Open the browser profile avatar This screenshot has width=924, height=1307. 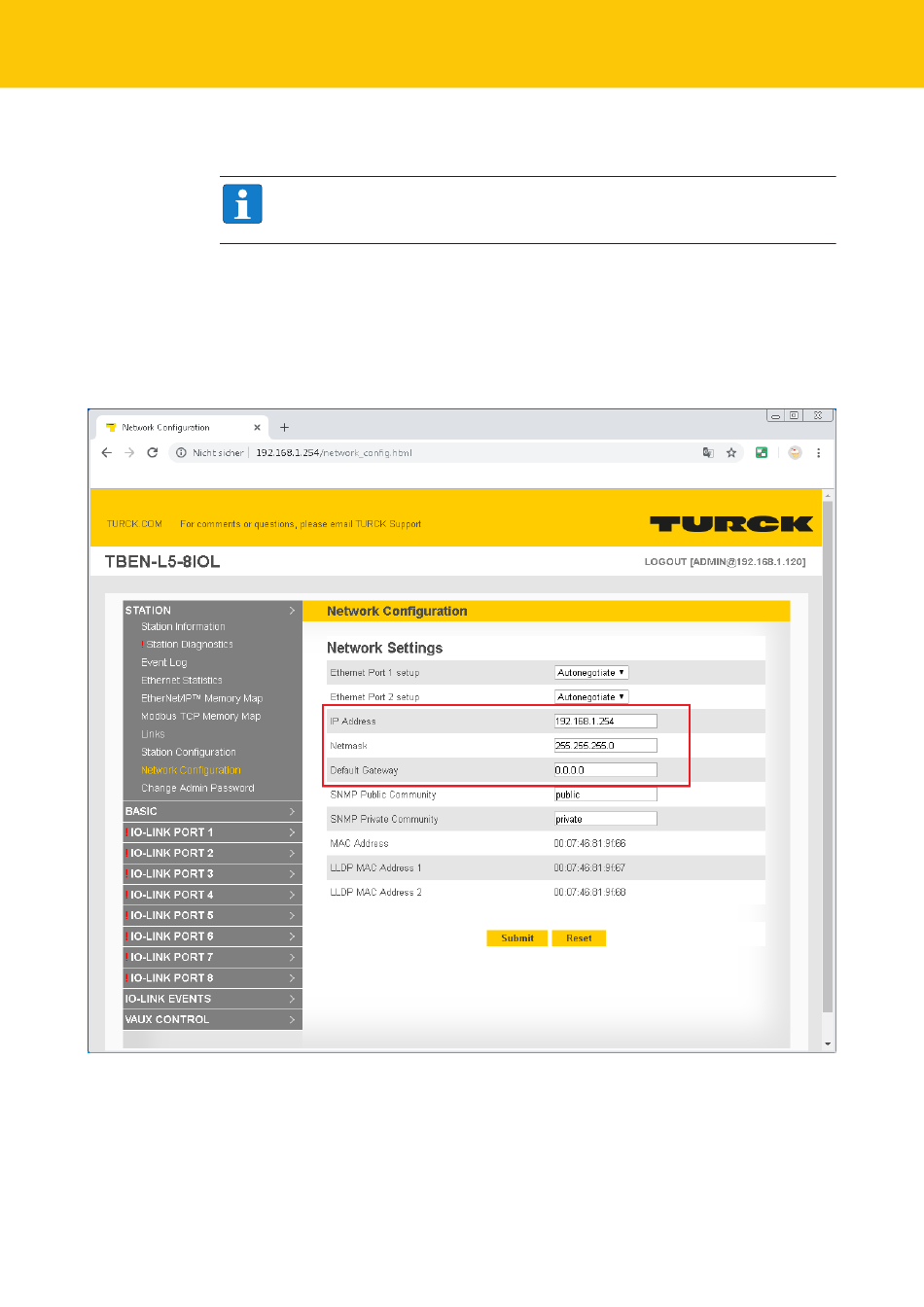(795, 453)
